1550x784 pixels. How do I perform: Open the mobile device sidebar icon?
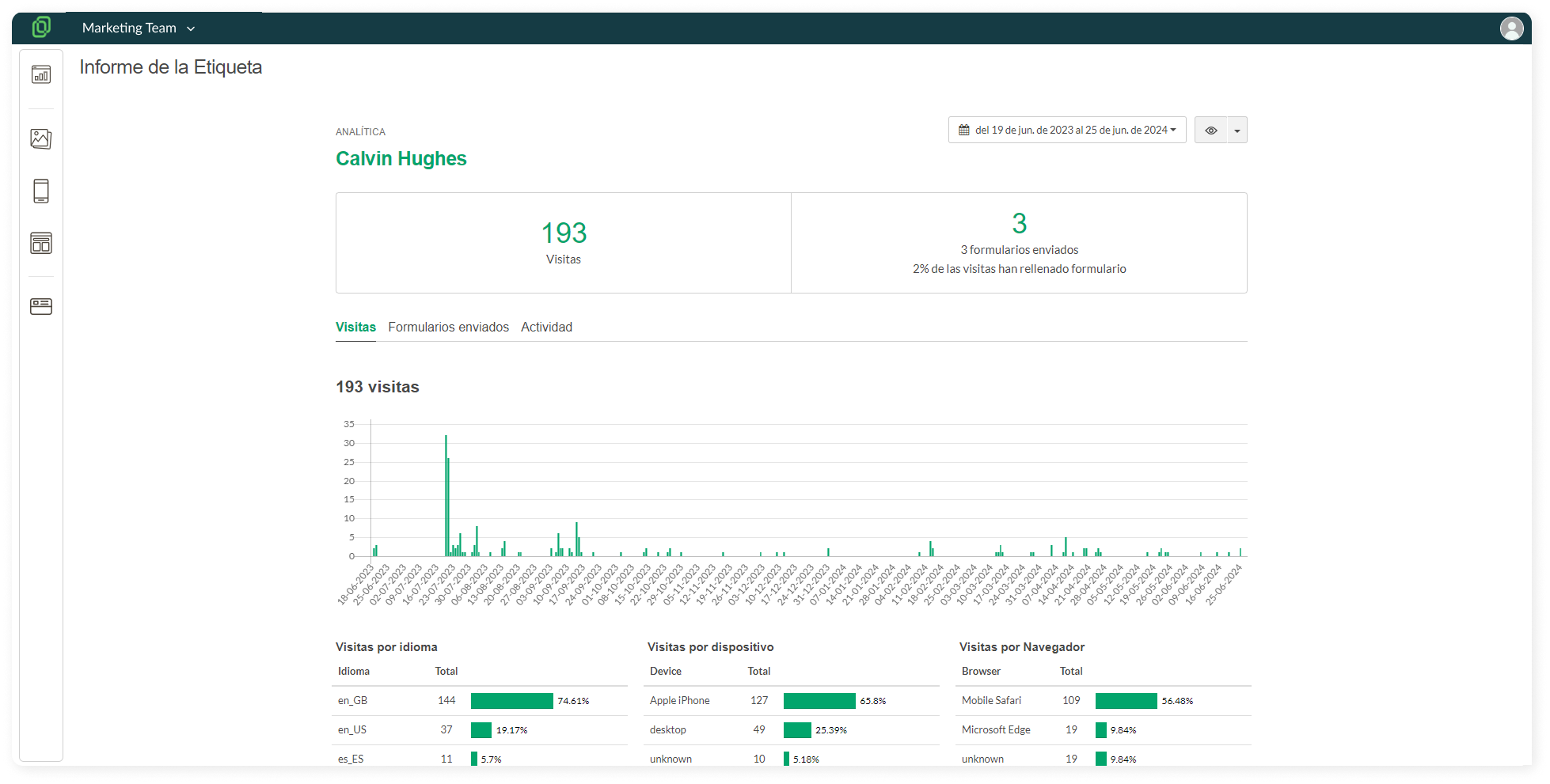pyautogui.click(x=41, y=191)
